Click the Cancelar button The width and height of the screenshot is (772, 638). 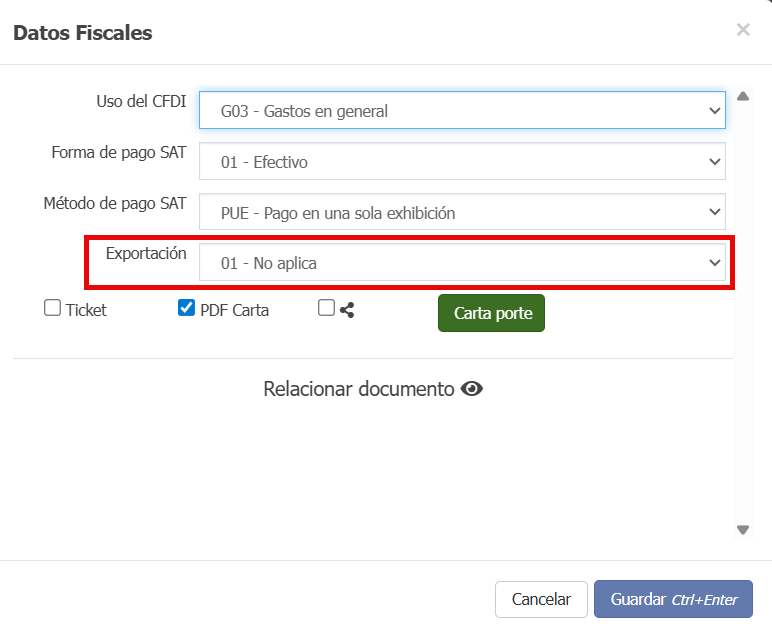coord(541,599)
